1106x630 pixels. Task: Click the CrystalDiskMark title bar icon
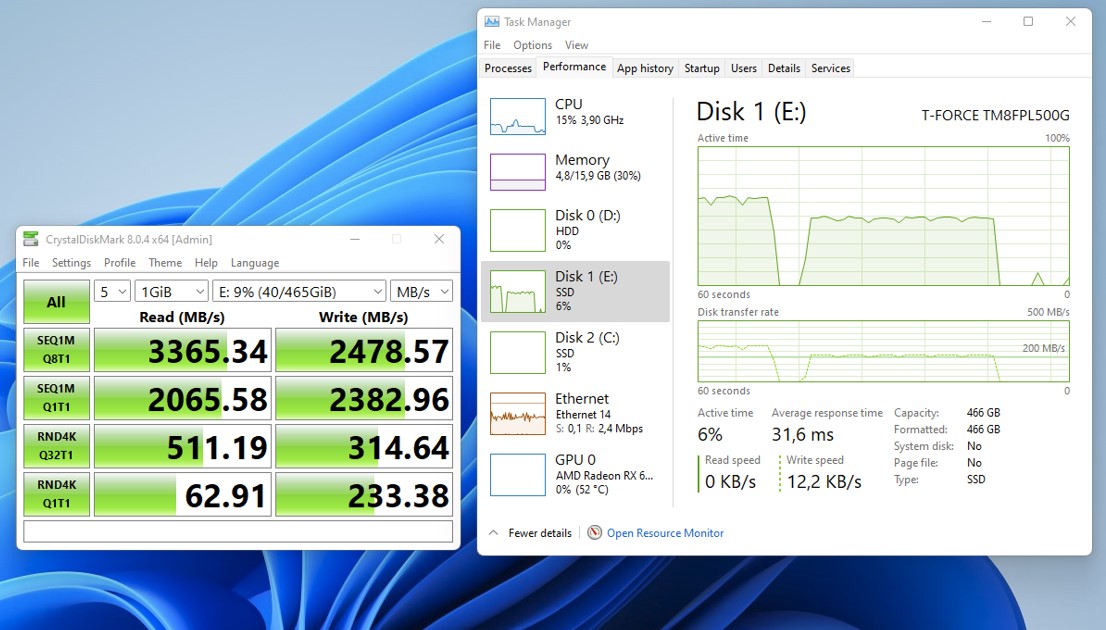[31, 239]
